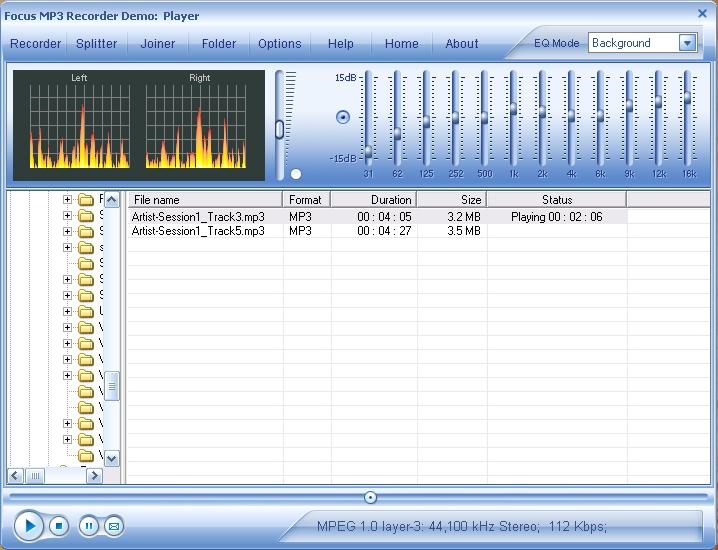Click the folder icon at the top of the tree
This screenshot has height=550, width=718.
pyautogui.click(x=85, y=200)
